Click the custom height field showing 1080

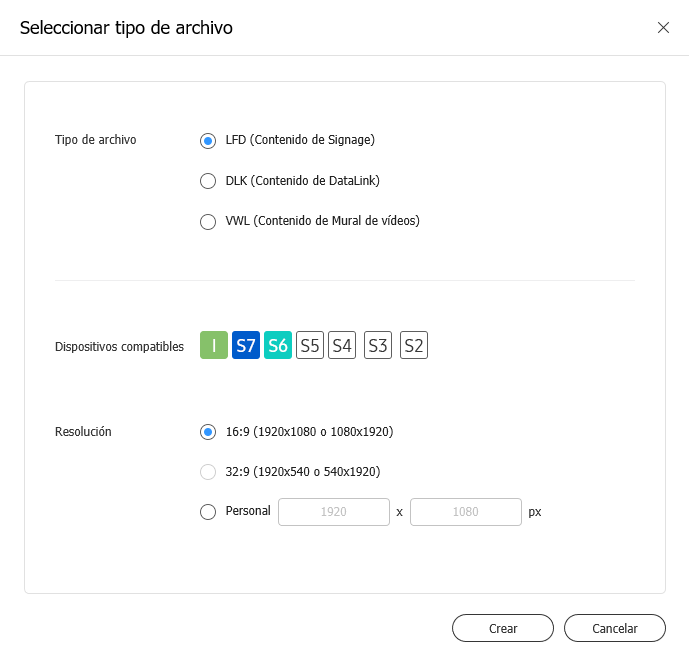click(465, 512)
